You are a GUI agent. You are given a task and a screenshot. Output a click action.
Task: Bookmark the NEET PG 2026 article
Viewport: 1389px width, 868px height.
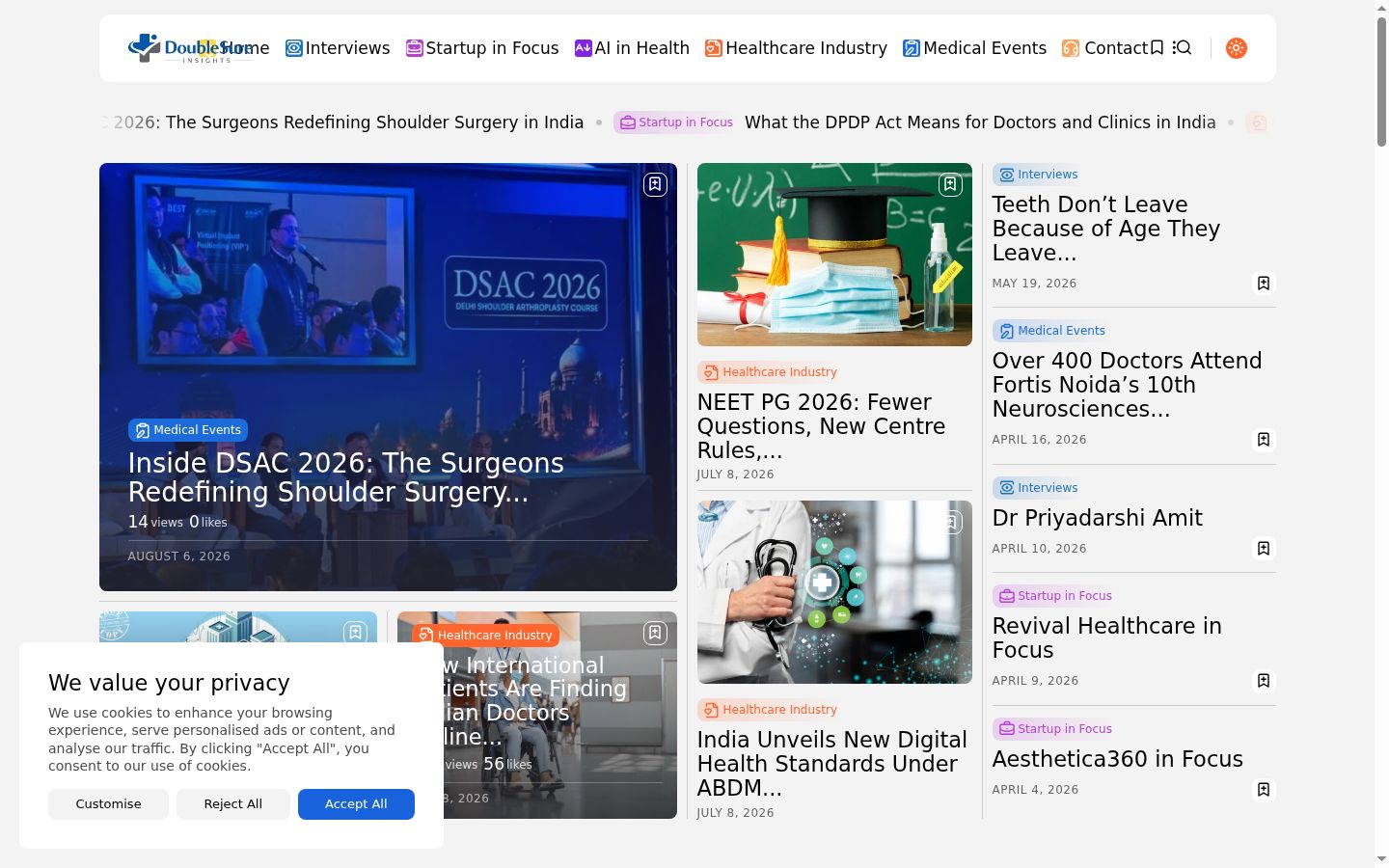(x=950, y=184)
